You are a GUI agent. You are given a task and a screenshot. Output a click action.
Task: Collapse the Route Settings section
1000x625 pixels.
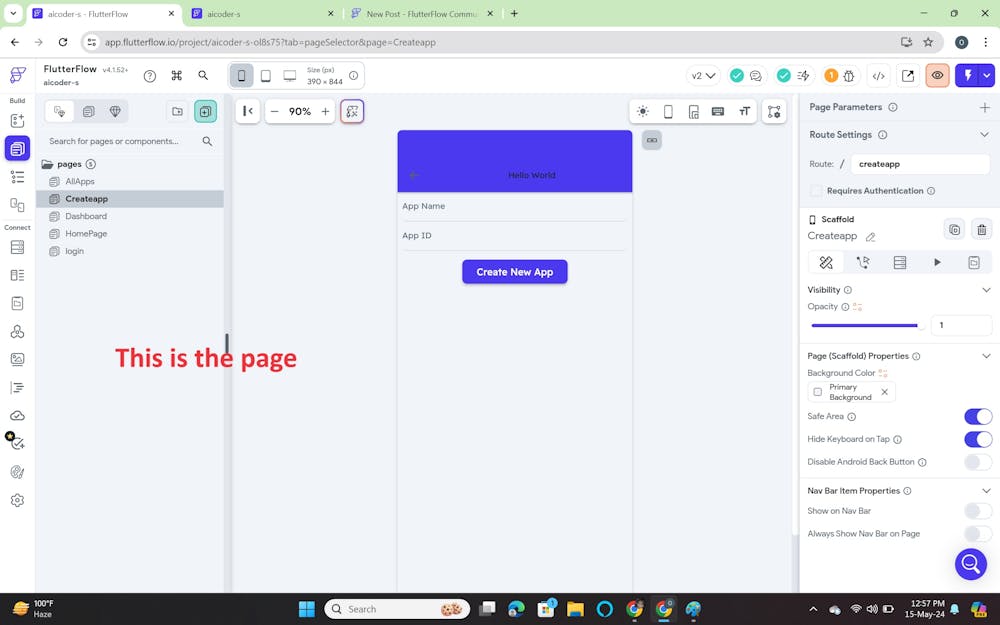985,135
